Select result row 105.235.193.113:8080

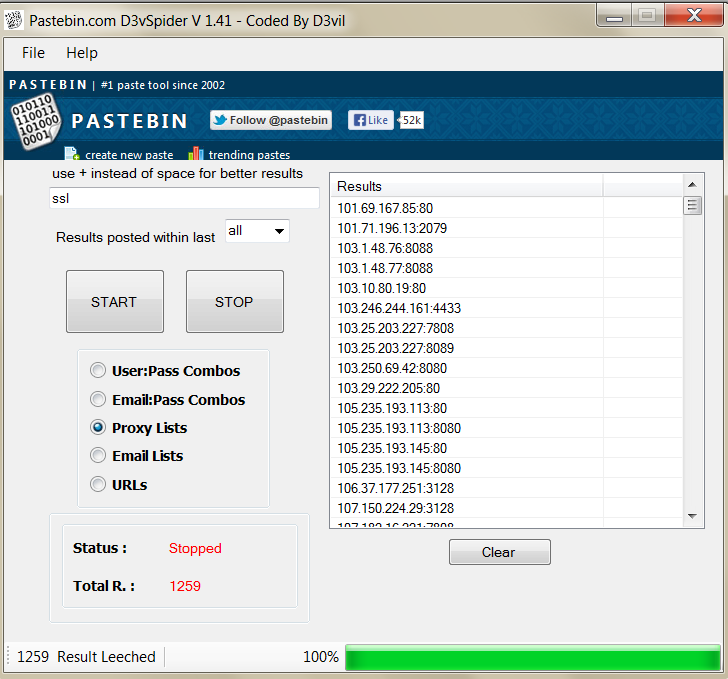[x=507, y=428]
